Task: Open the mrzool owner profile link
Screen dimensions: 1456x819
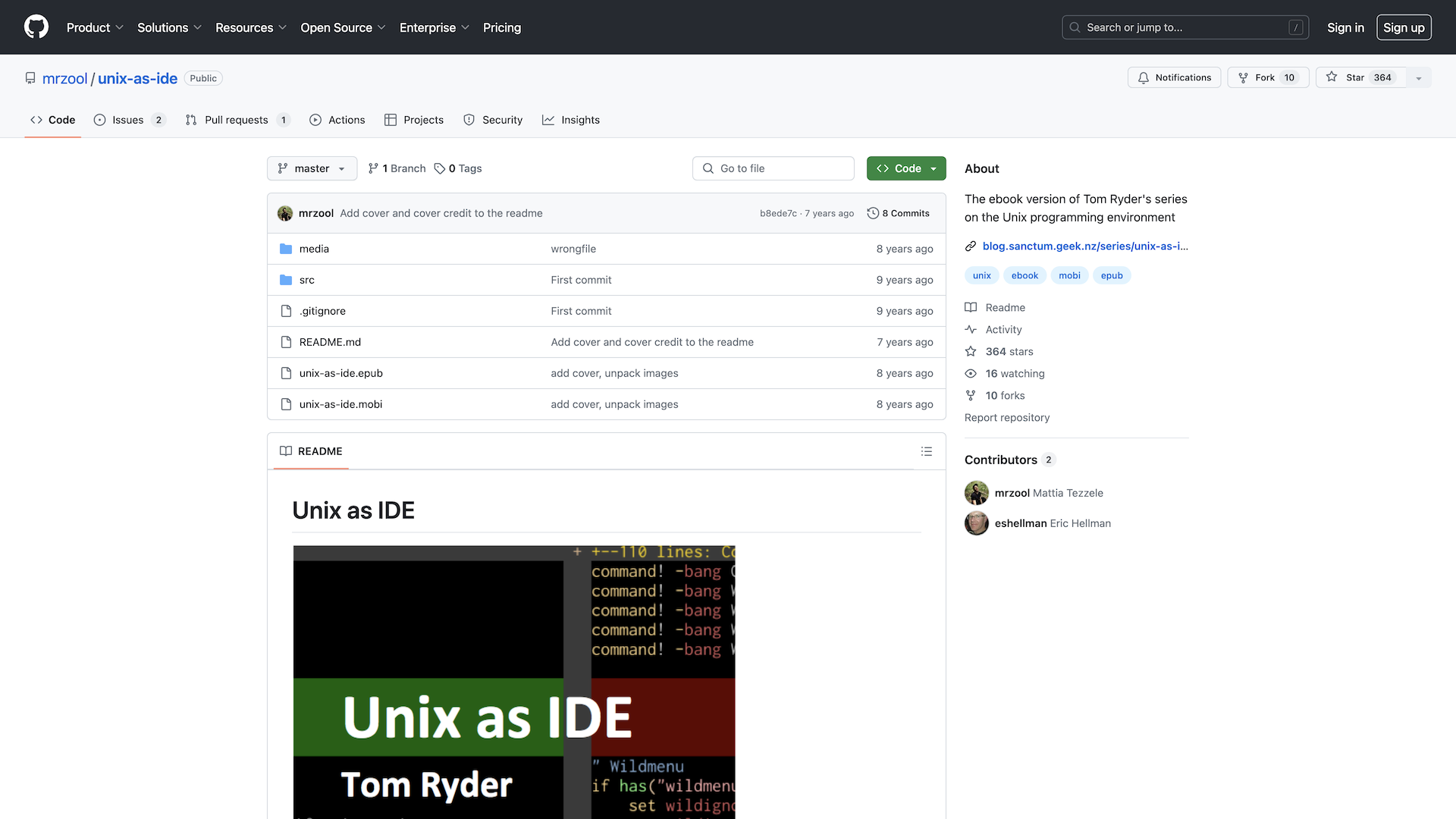Action: 65,78
